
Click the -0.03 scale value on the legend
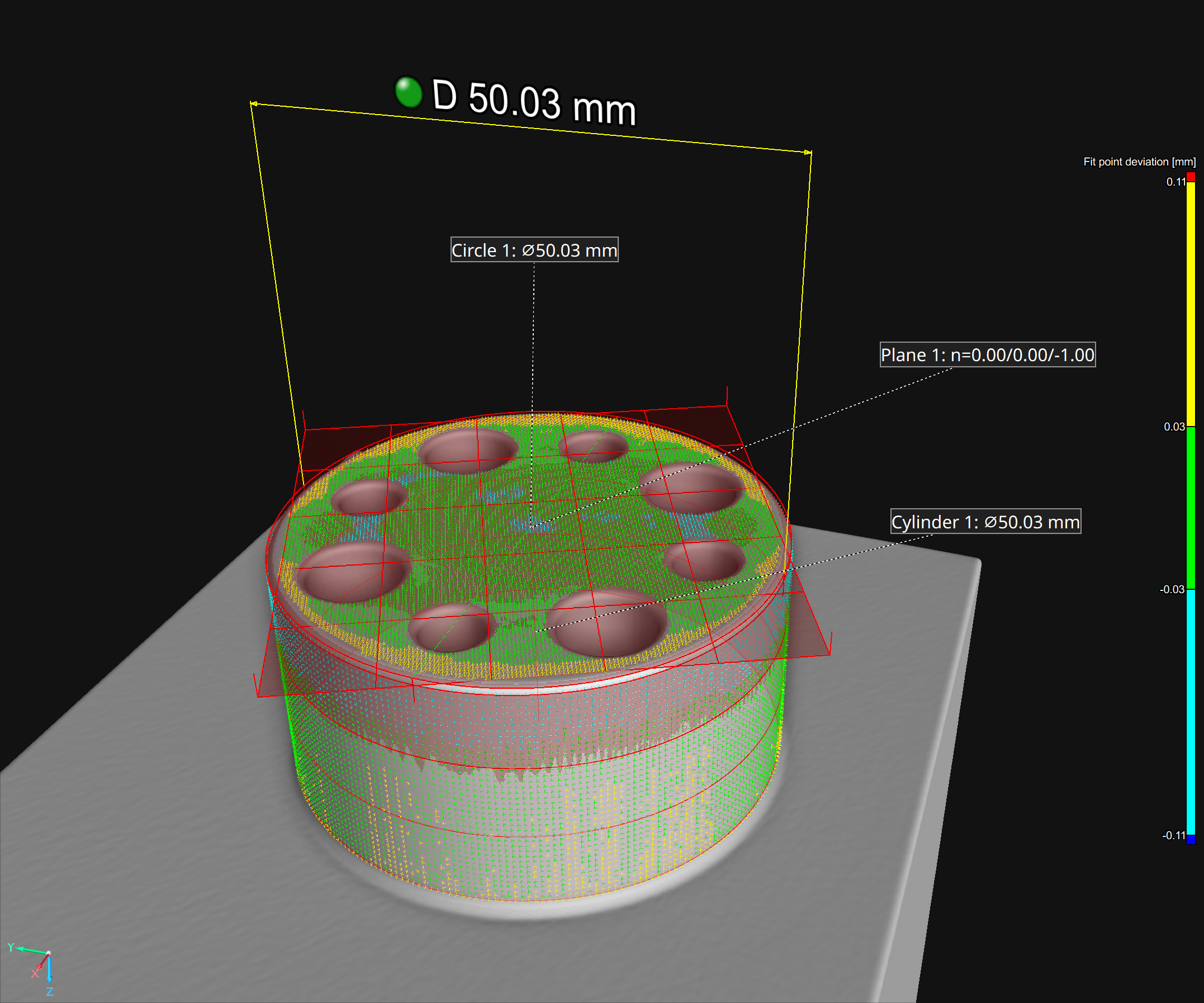(1172, 589)
